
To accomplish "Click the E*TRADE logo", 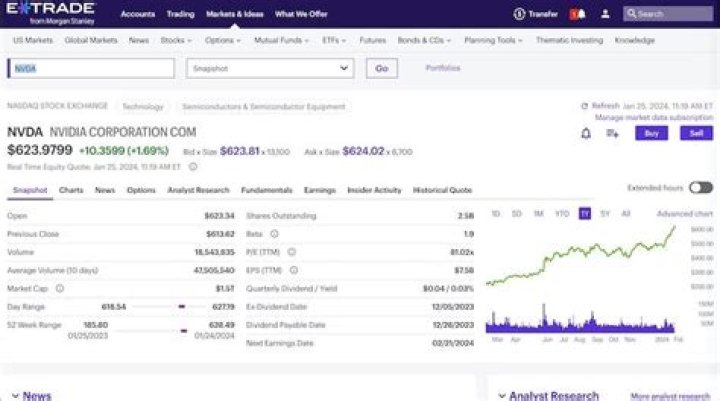I will click(50, 14).
